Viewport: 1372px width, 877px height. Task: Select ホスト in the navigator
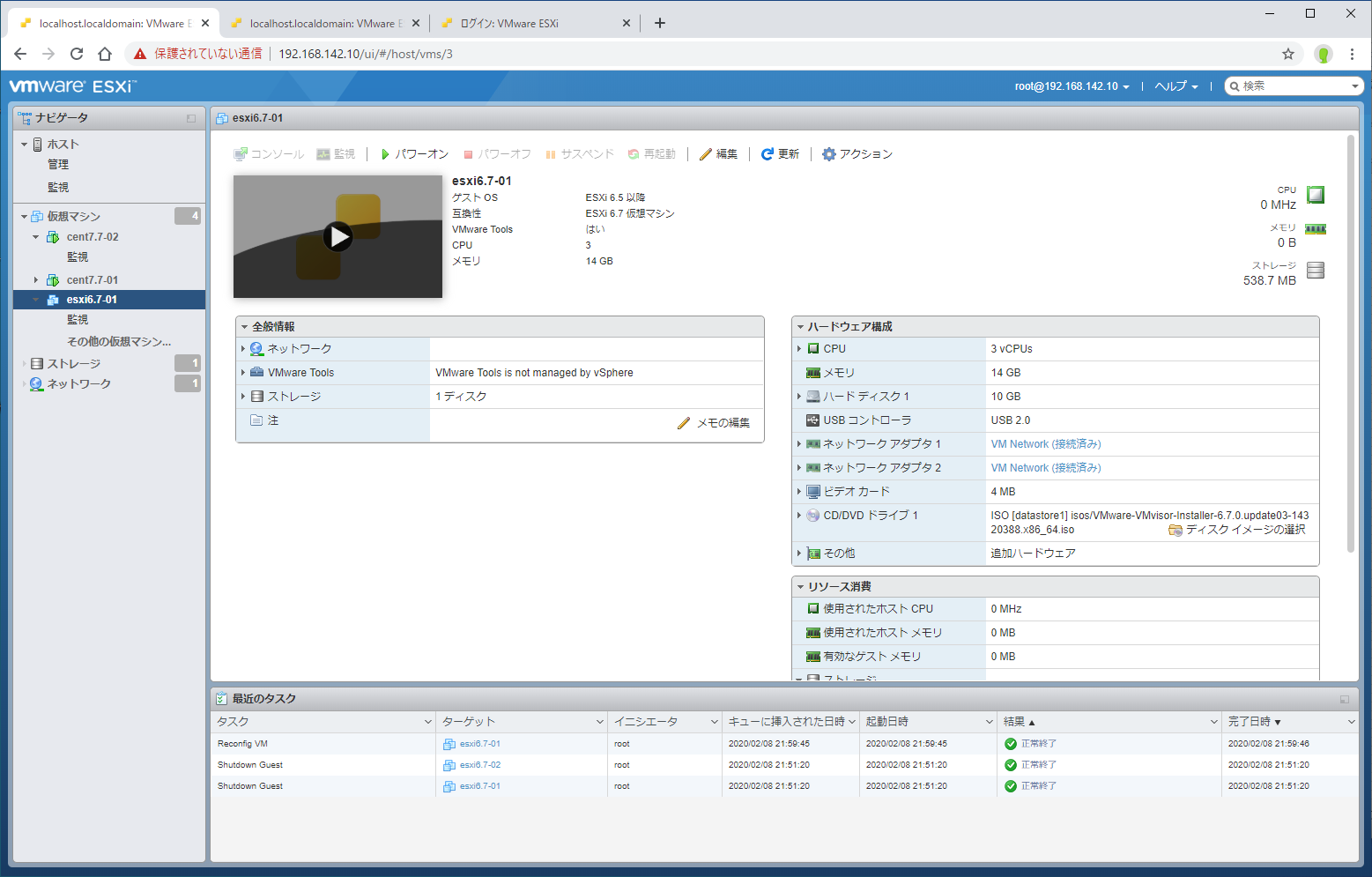63,144
